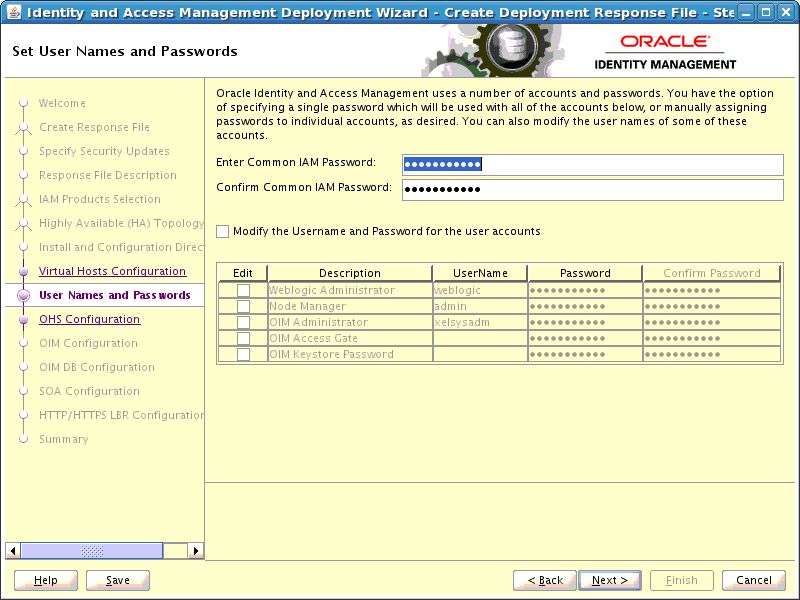
Task: Click the Summary step node icon
Action: click(x=23, y=439)
